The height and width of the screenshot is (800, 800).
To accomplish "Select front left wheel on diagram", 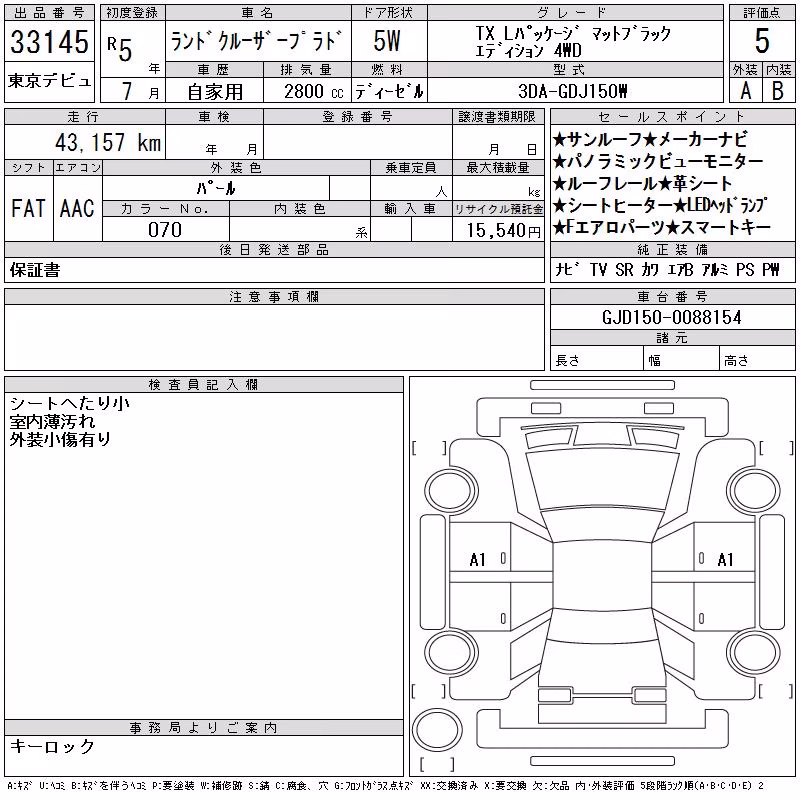I will pos(452,491).
